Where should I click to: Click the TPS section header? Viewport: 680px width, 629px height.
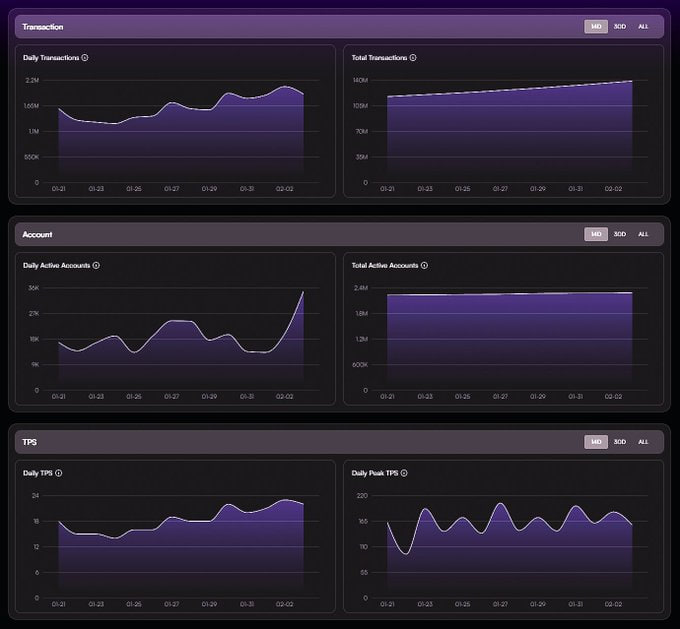(x=30, y=441)
